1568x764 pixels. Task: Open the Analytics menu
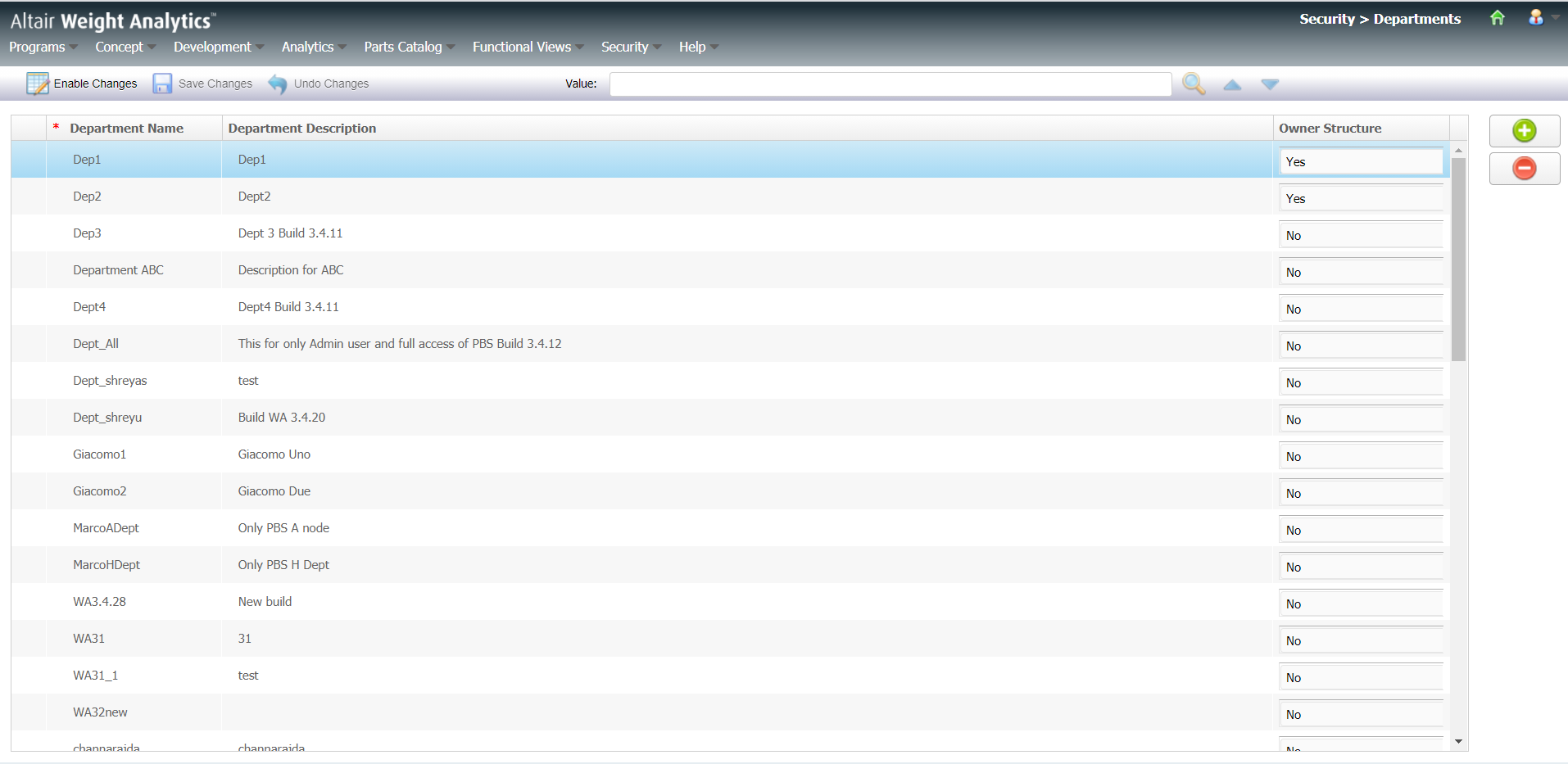click(315, 47)
